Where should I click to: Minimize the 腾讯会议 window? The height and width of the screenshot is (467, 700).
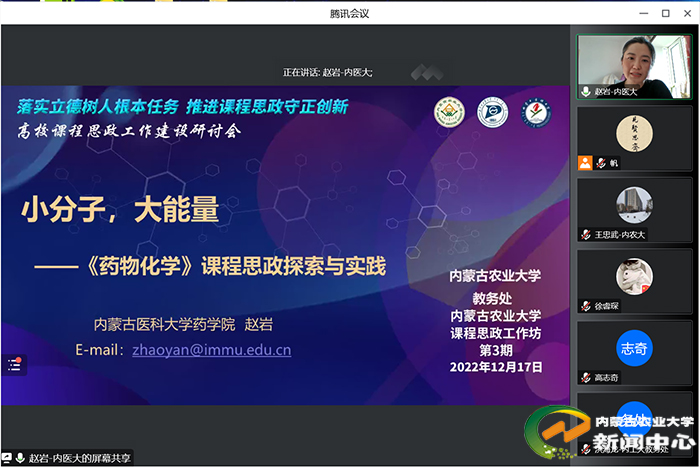click(x=644, y=13)
